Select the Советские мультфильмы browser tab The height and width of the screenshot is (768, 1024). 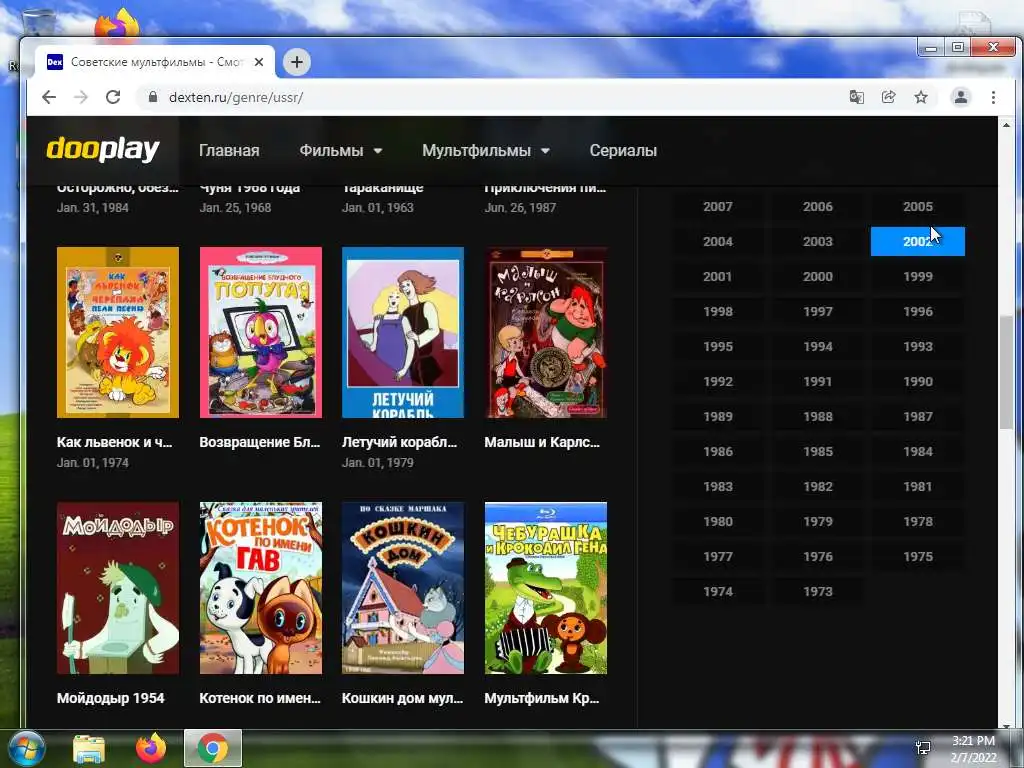[155, 62]
